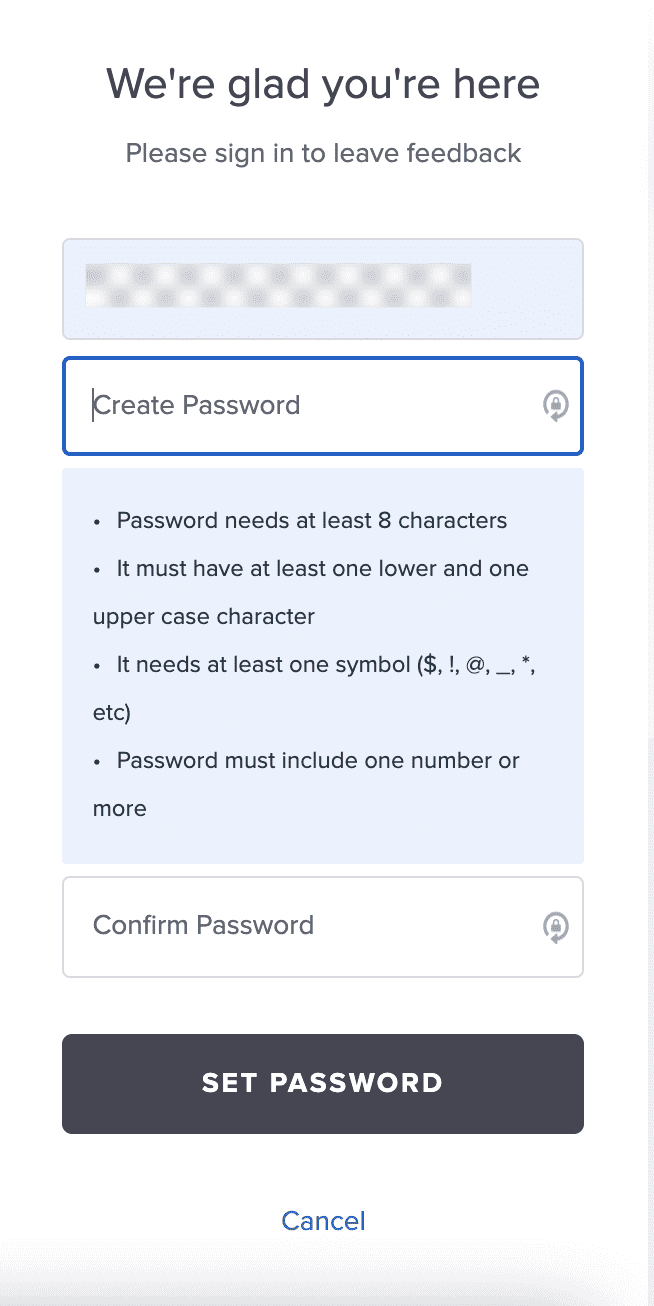
Task: Click the bullet before the number rule
Action: 97,761
